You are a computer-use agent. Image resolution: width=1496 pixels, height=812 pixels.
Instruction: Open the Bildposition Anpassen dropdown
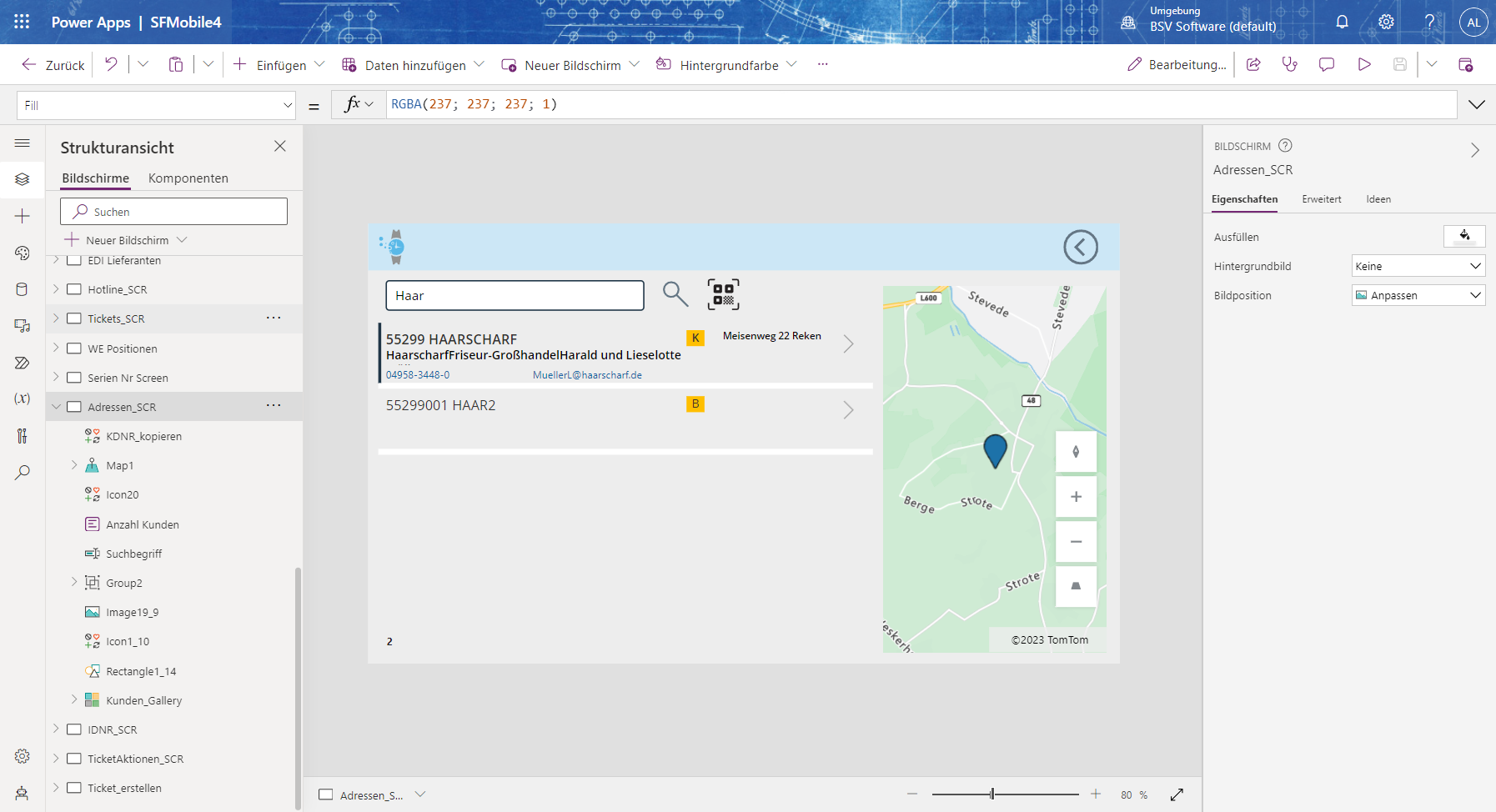pyautogui.click(x=1418, y=295)
